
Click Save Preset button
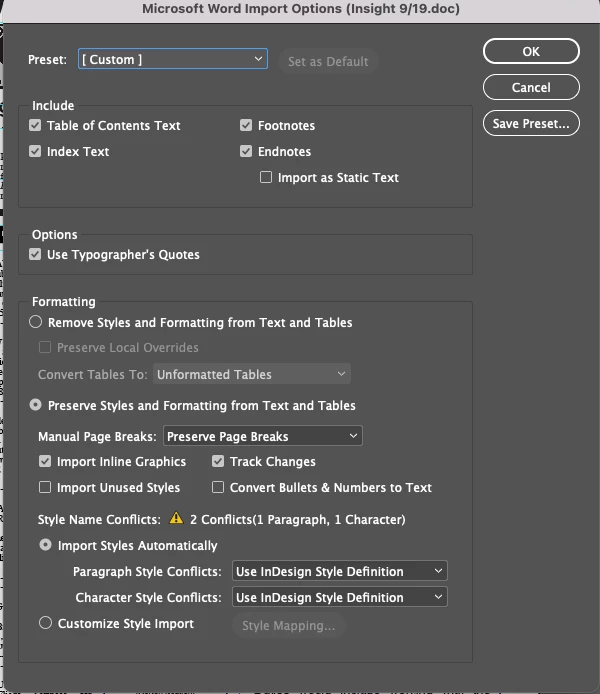pos(531,123)
